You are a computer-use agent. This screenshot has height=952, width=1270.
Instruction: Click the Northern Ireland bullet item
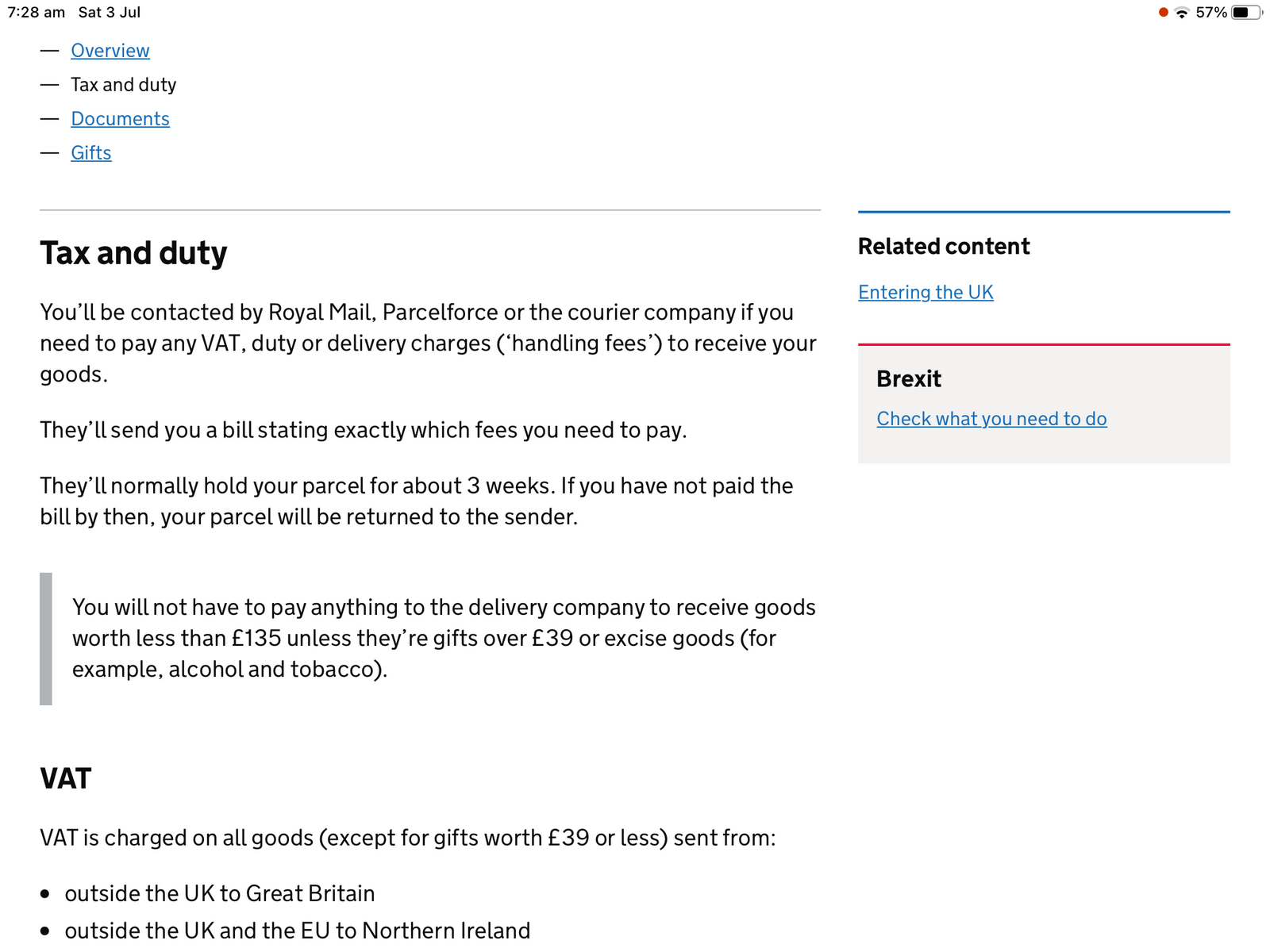coord(298,931)
